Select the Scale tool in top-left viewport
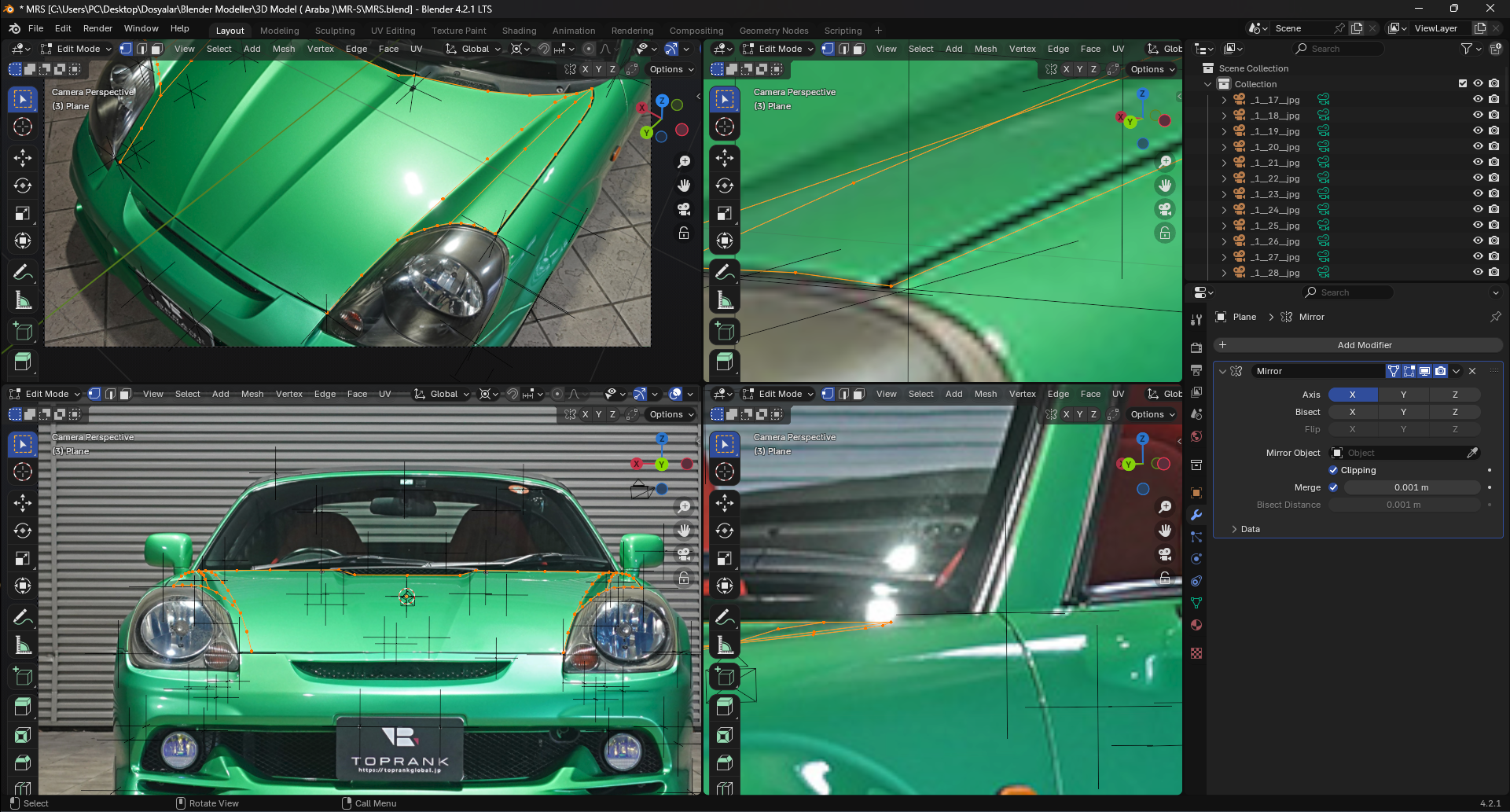1510x812 pixels. (x=23, y=213)
